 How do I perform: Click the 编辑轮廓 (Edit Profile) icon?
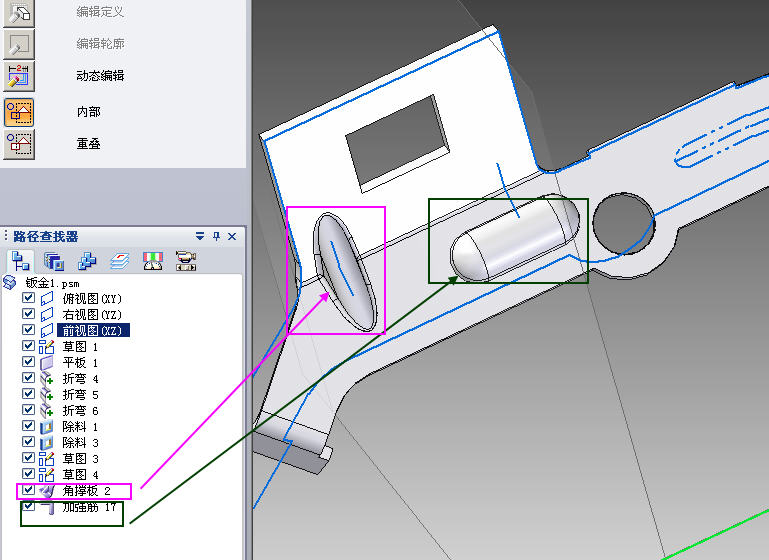(19, 44)
